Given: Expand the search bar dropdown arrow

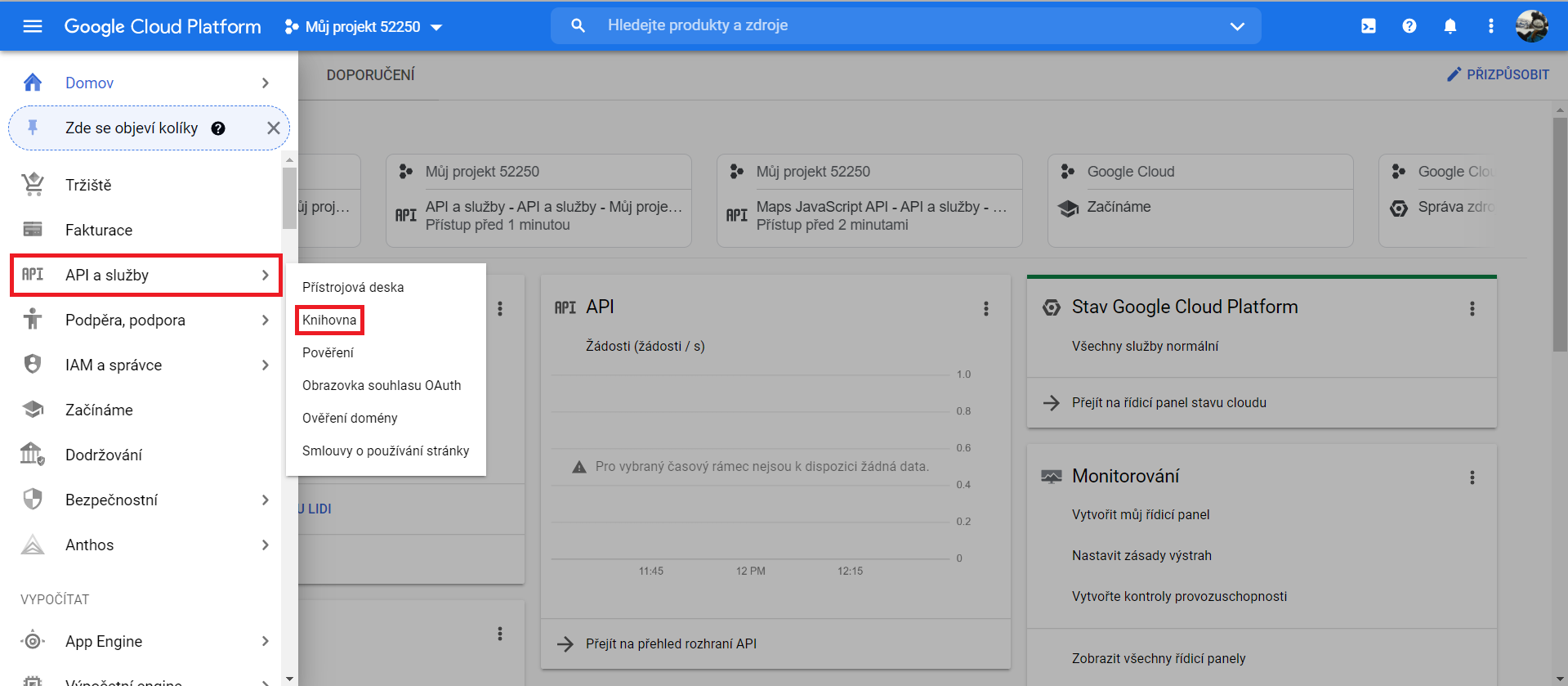Looking at the screenshot, I should pos(1237,26).
